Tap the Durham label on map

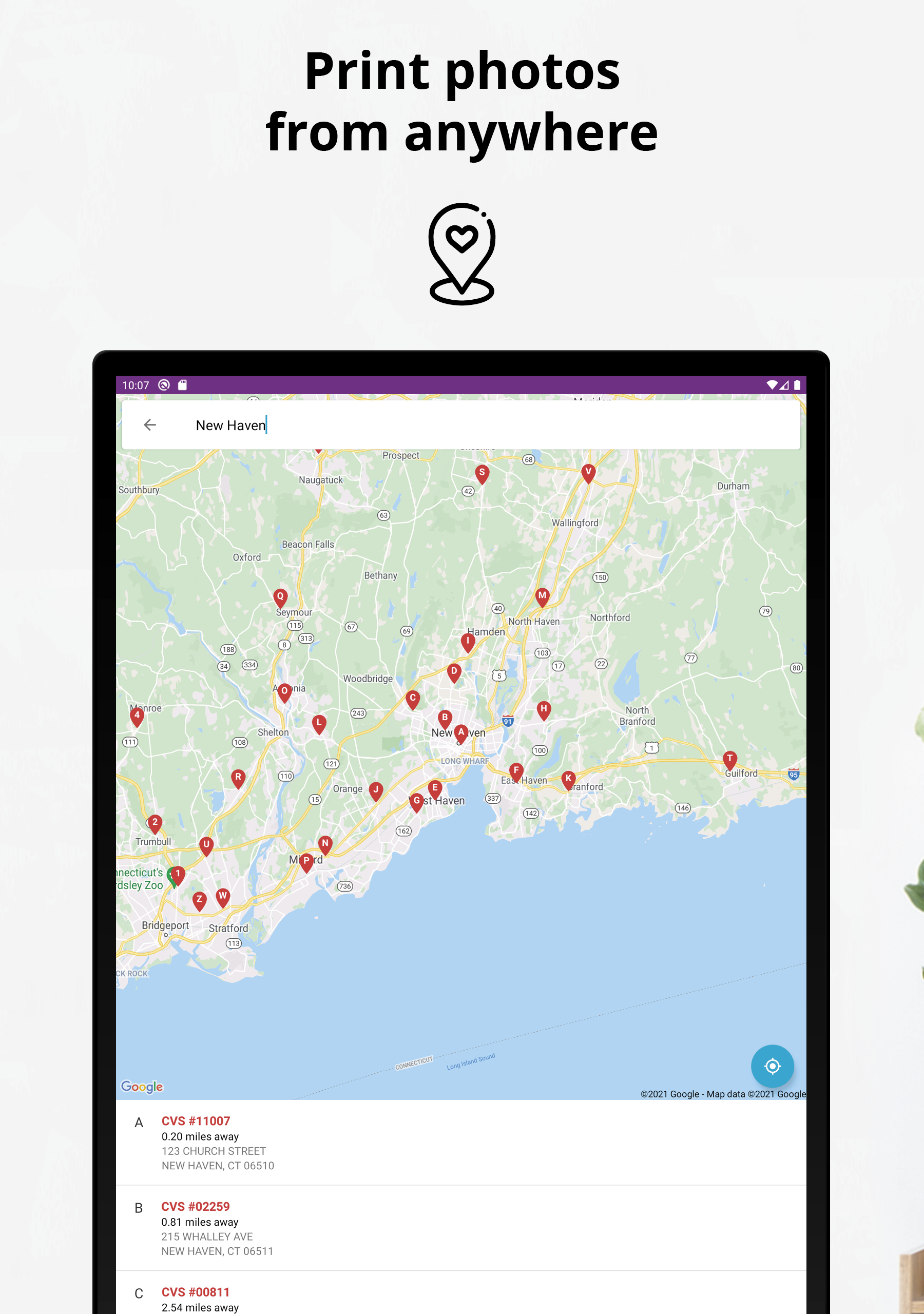pos(734,486)
